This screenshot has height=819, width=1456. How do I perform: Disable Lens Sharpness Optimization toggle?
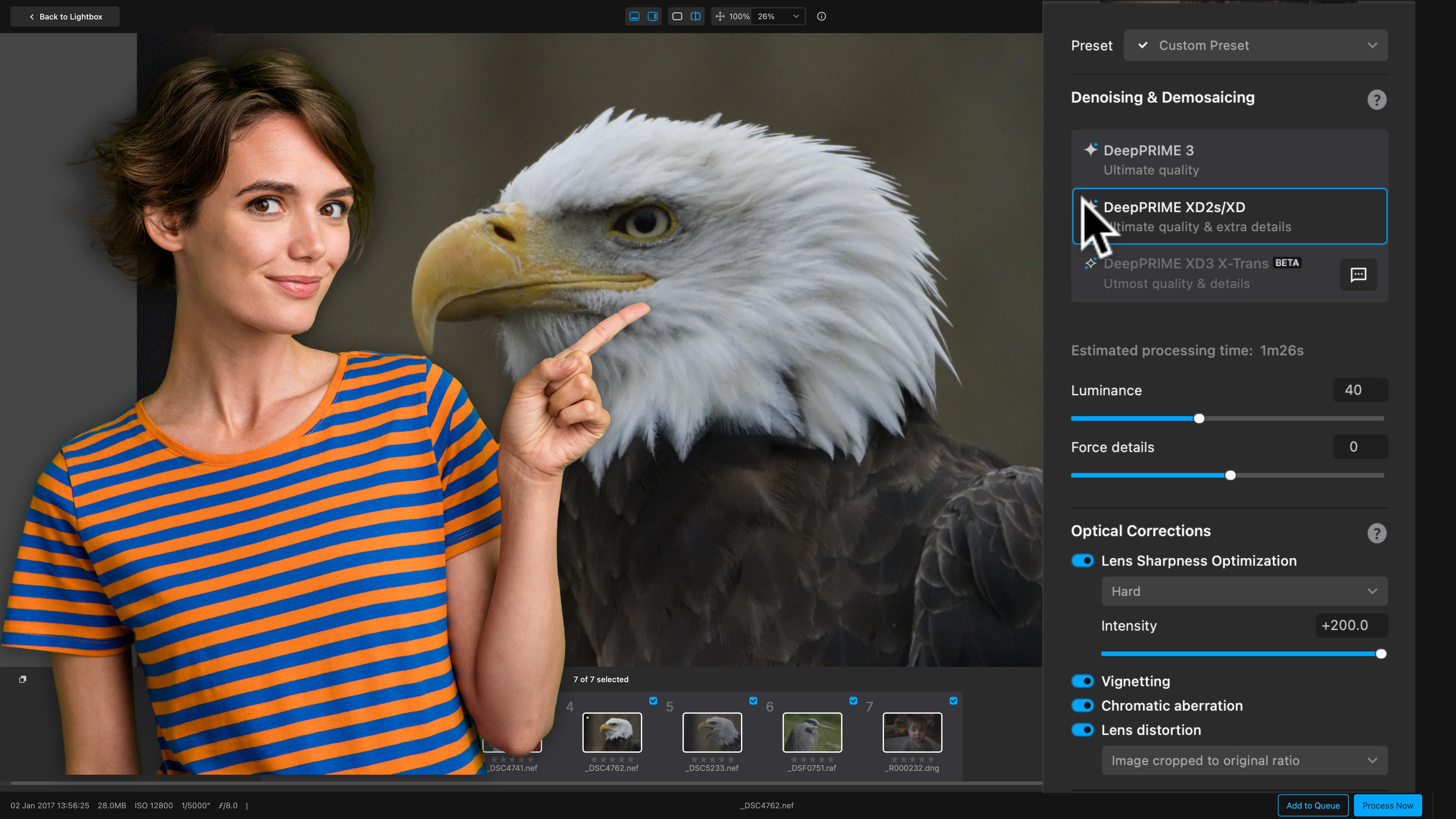click(x=1082, y=561)
